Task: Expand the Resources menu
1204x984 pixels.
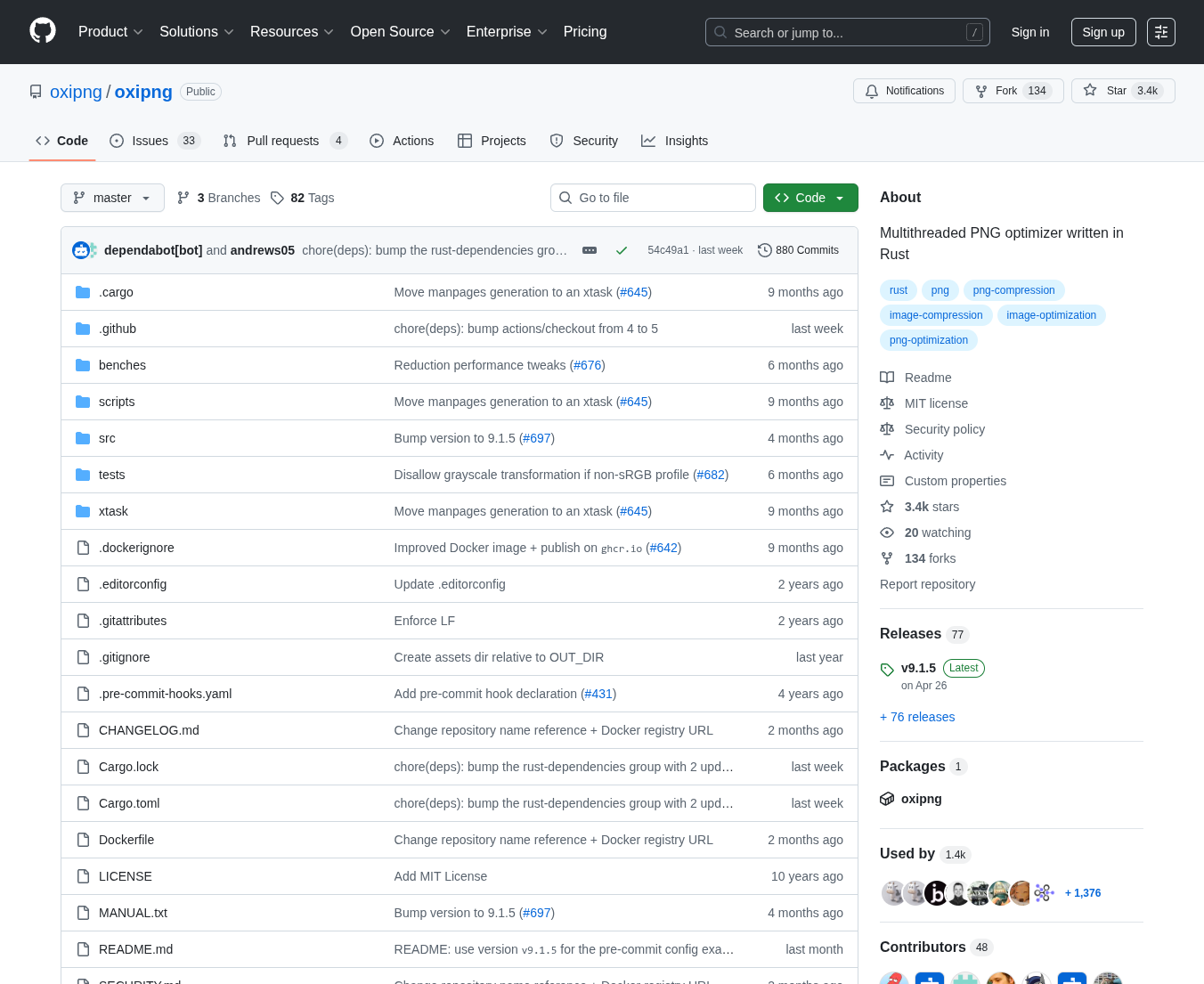Action: click(x=292, y=32)
